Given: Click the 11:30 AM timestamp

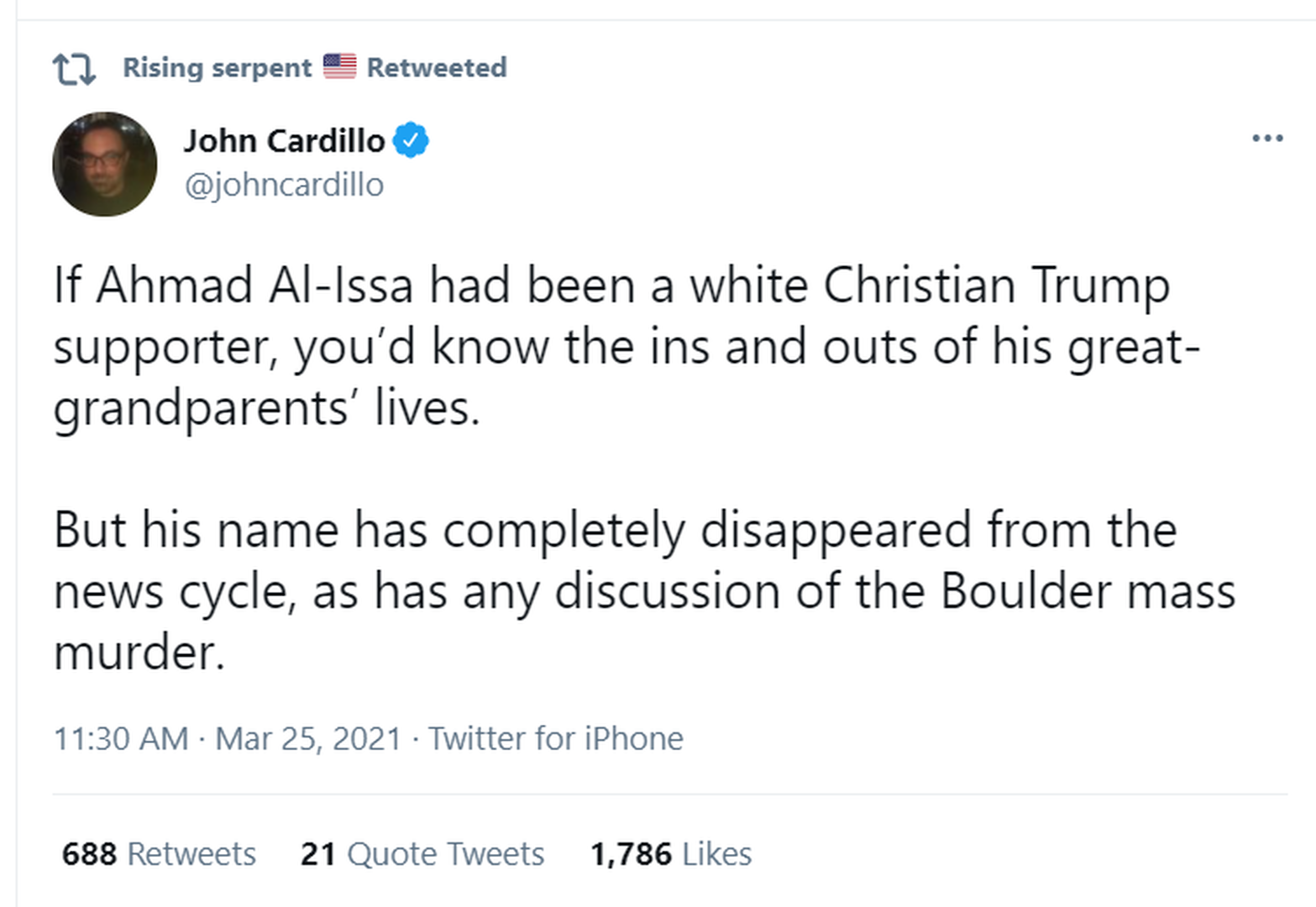Looking at the screenshot, I should [121, 739].
